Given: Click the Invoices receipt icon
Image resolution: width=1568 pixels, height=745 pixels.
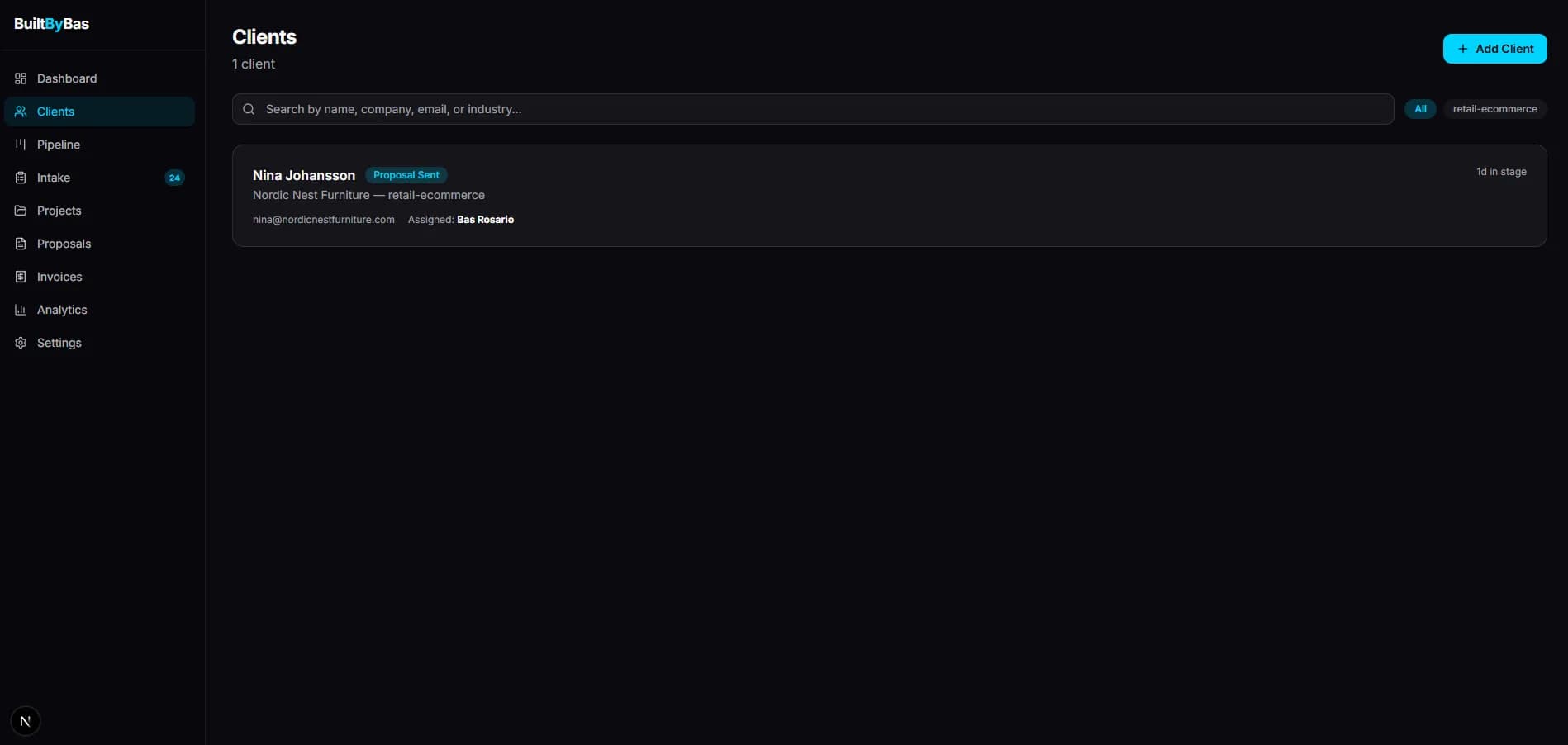Looking at the screenshot, I should coord(21,277).
